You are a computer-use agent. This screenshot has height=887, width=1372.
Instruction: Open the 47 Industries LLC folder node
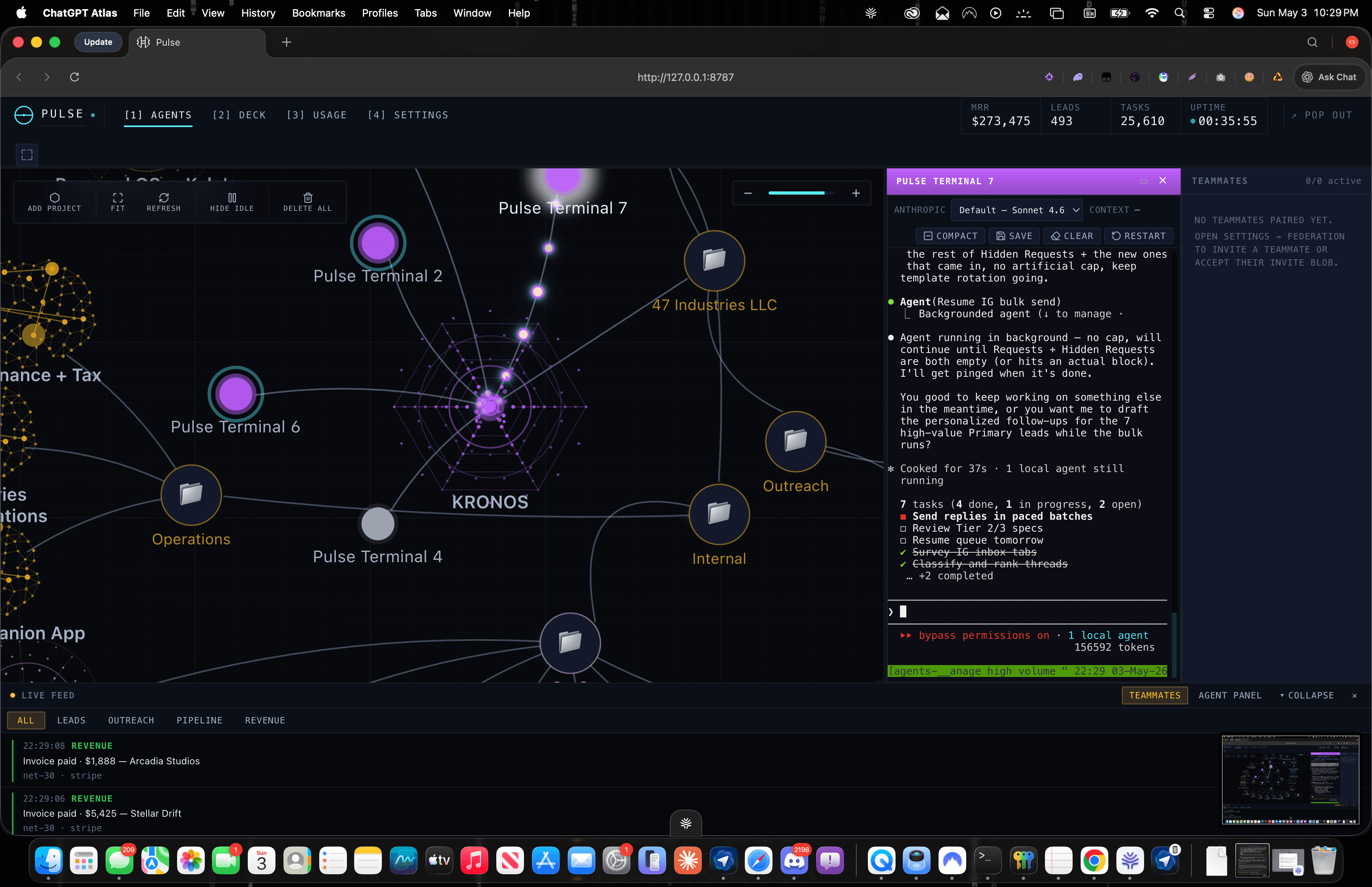[x=714, y=260]
